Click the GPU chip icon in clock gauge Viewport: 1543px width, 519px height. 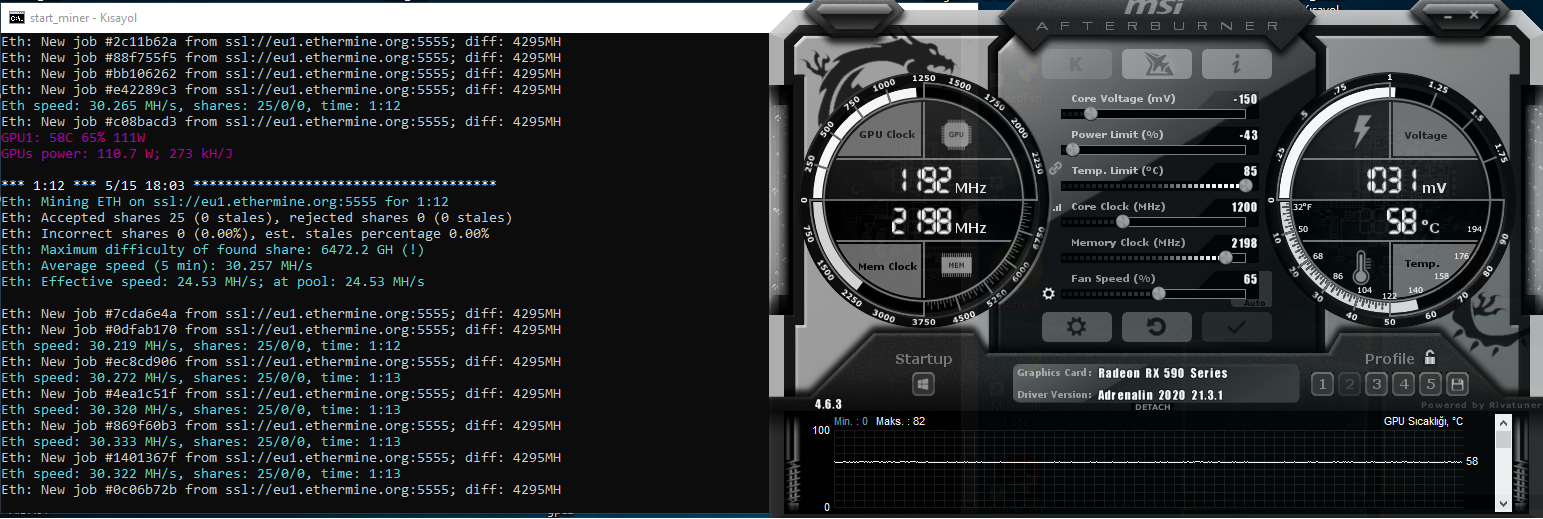tap(955, 133)
